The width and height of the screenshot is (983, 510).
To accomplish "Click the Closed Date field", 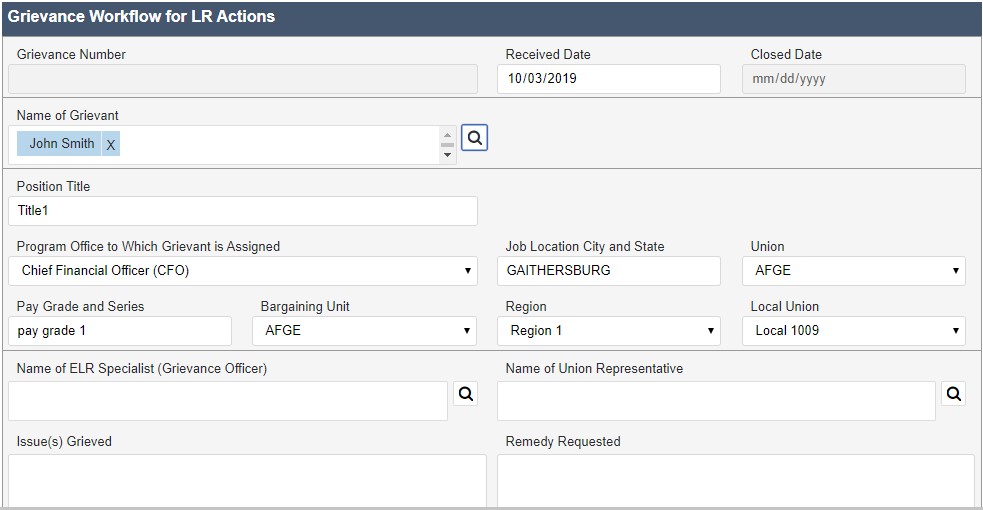I will [854, 79].
